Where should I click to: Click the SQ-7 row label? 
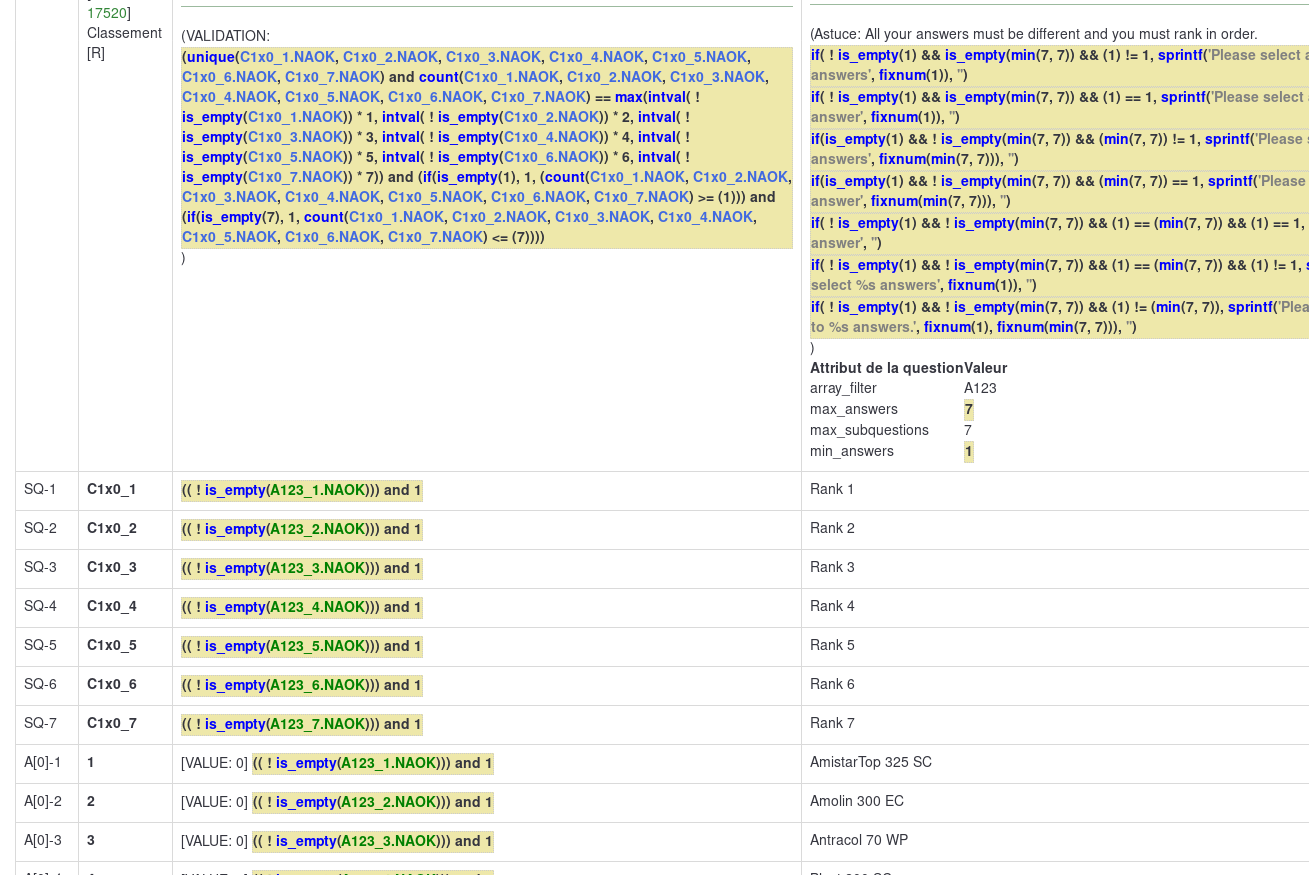[40, 723]
